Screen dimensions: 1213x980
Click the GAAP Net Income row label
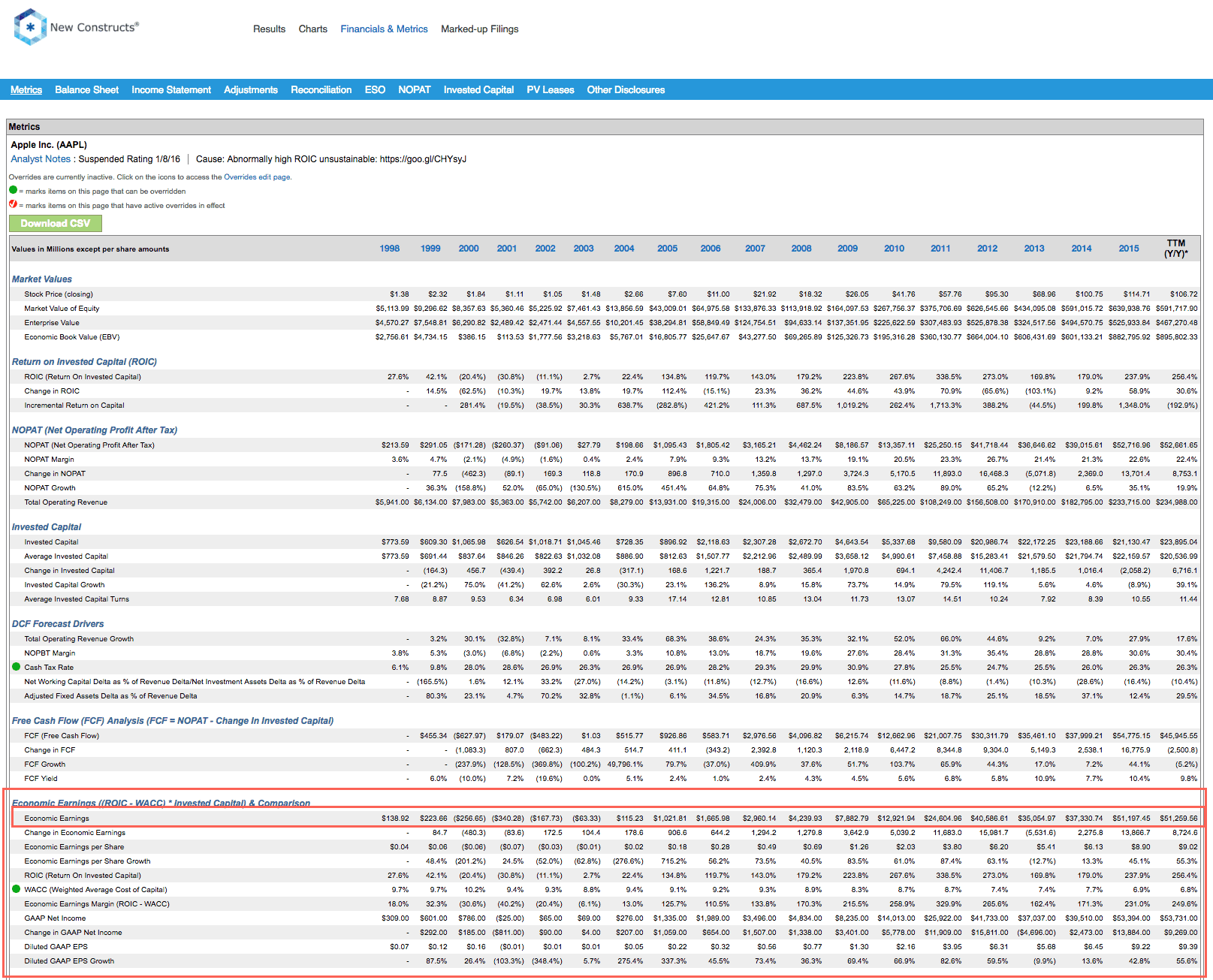pyautogui.click(x=55, y=918)
